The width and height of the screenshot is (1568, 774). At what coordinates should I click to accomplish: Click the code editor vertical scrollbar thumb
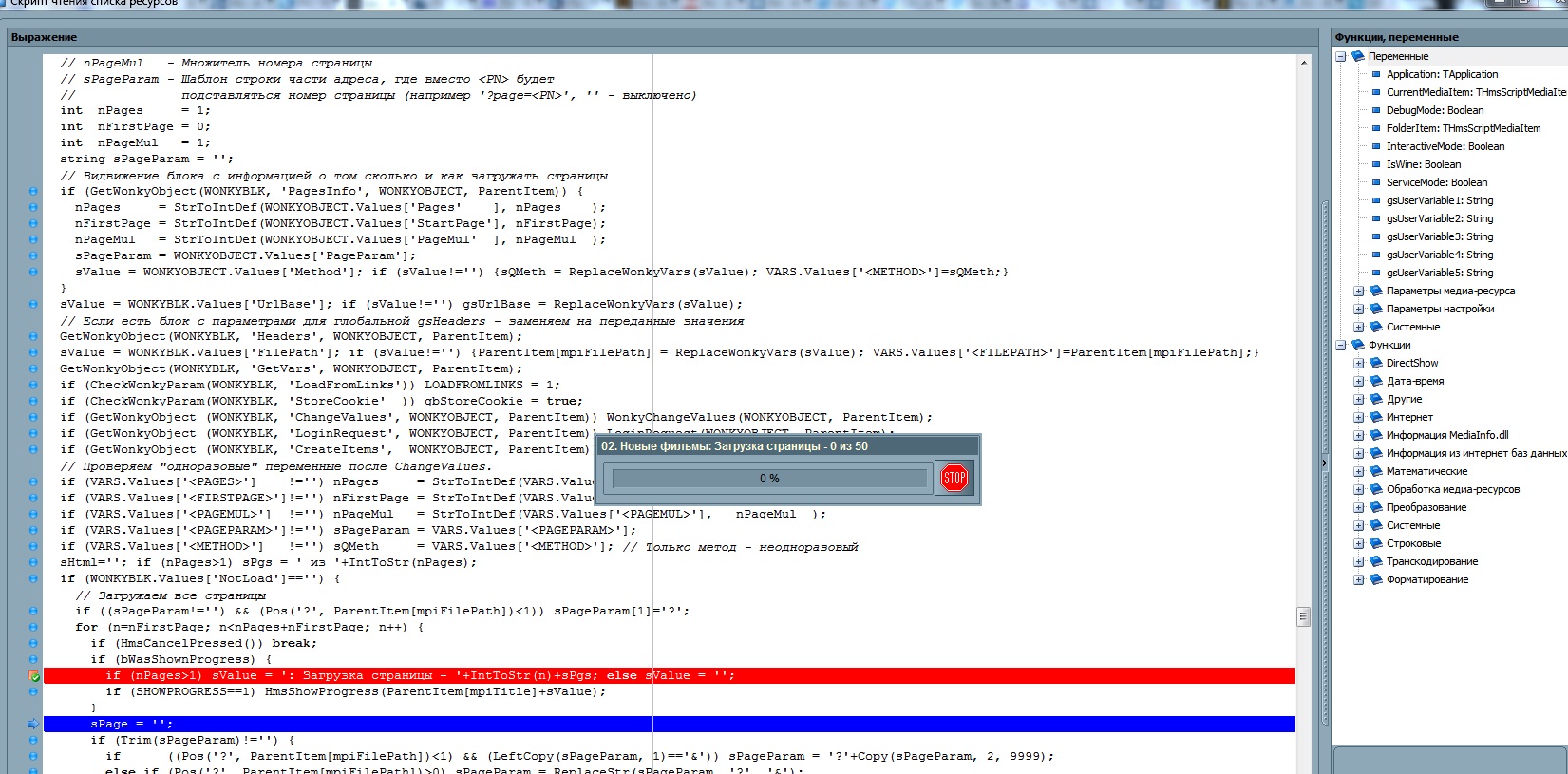1303,616
